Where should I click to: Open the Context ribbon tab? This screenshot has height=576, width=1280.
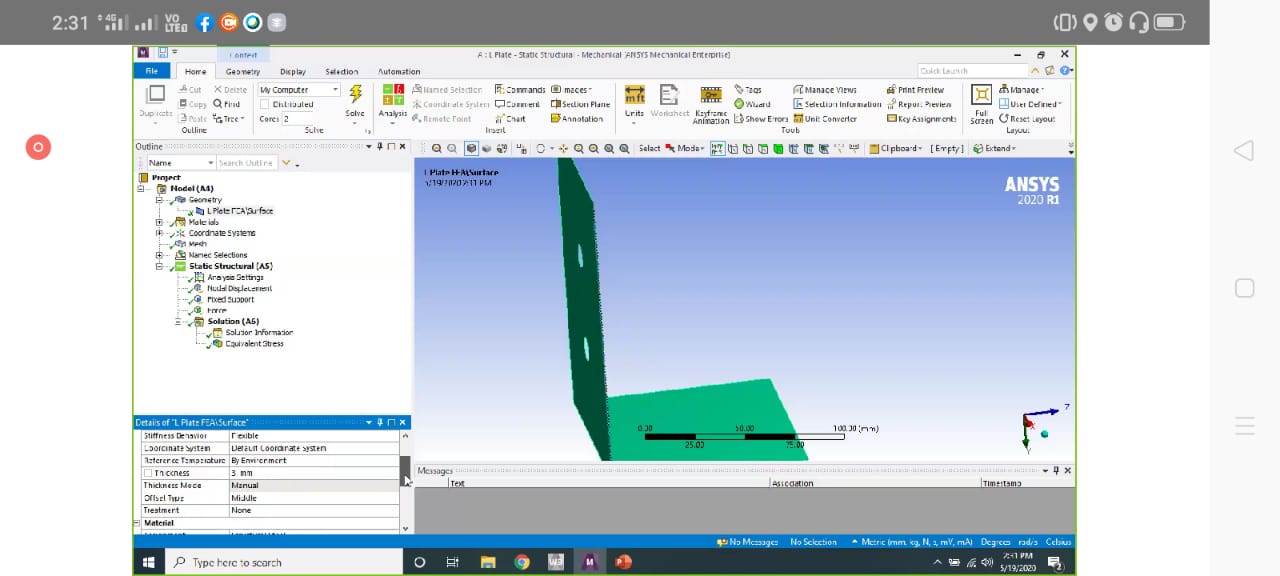tap(243, 55)
